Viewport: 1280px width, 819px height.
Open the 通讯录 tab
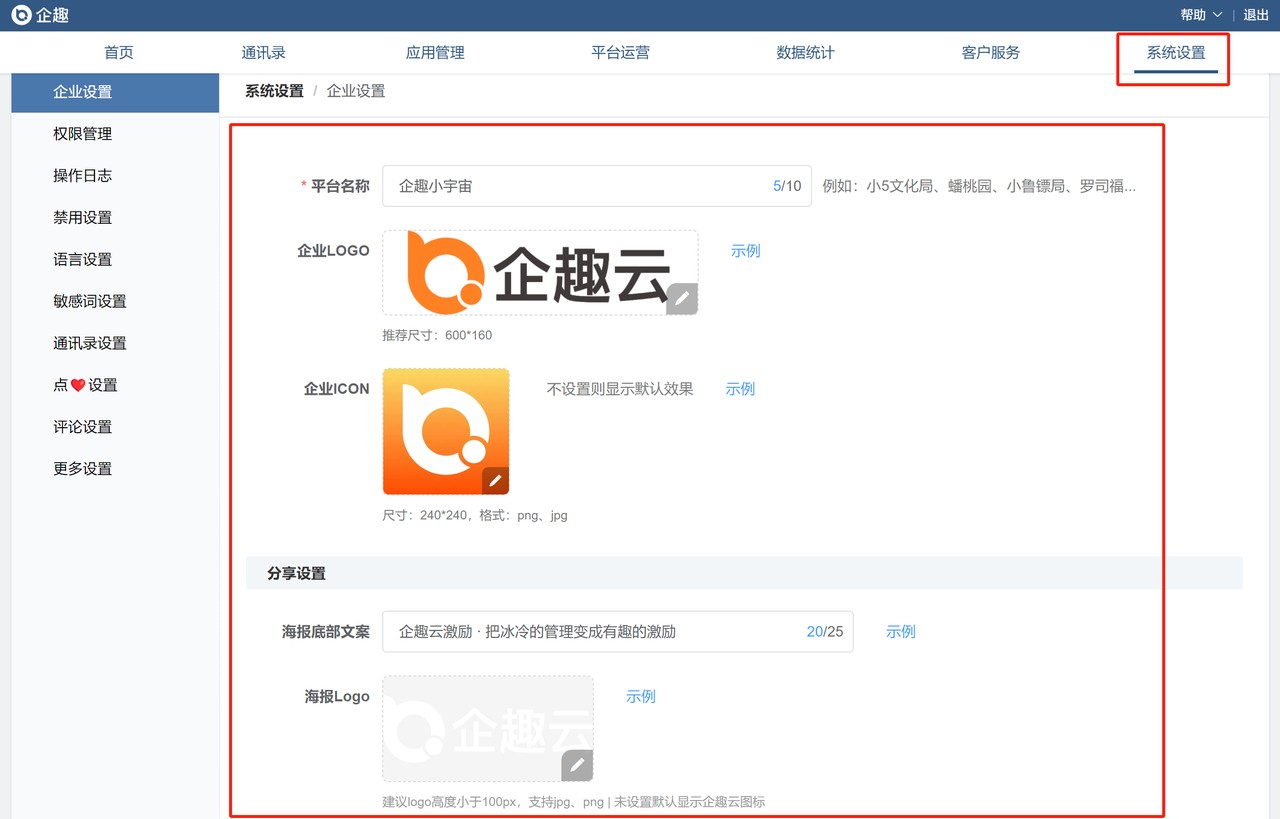(x=263, y=53)
